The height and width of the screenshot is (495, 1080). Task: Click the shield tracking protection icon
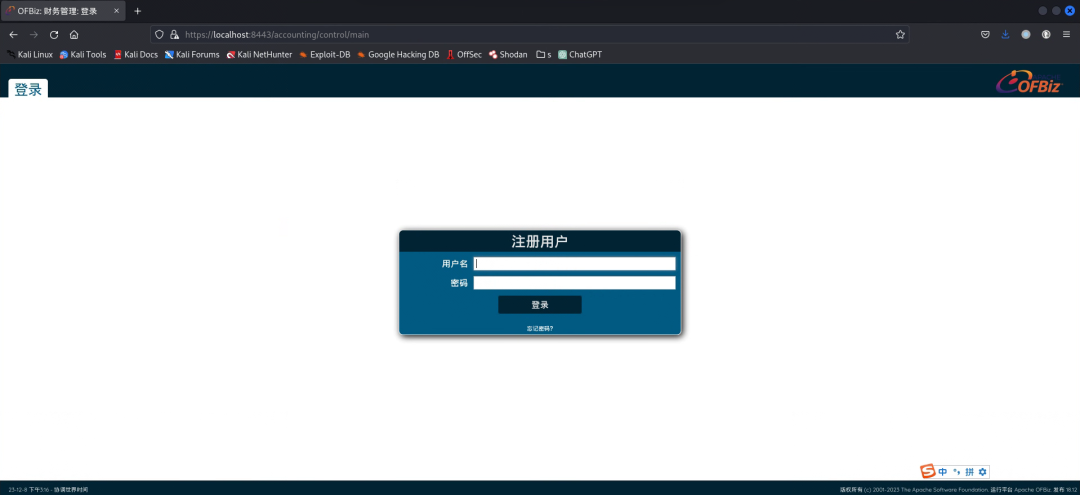pyautogui.click(x=159, y=34)
